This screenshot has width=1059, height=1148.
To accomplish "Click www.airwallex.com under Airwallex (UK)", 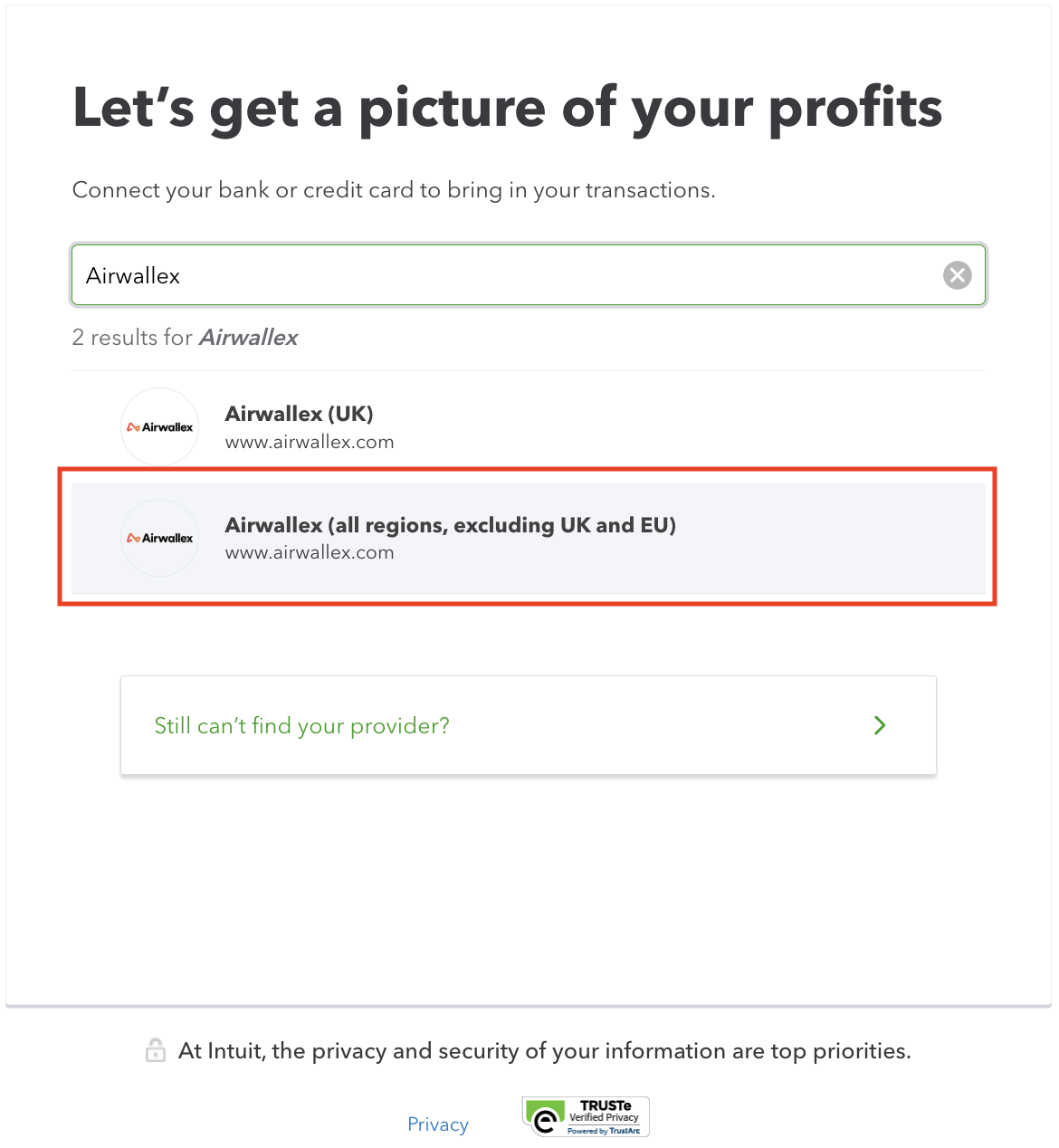I will pos(310,443).
